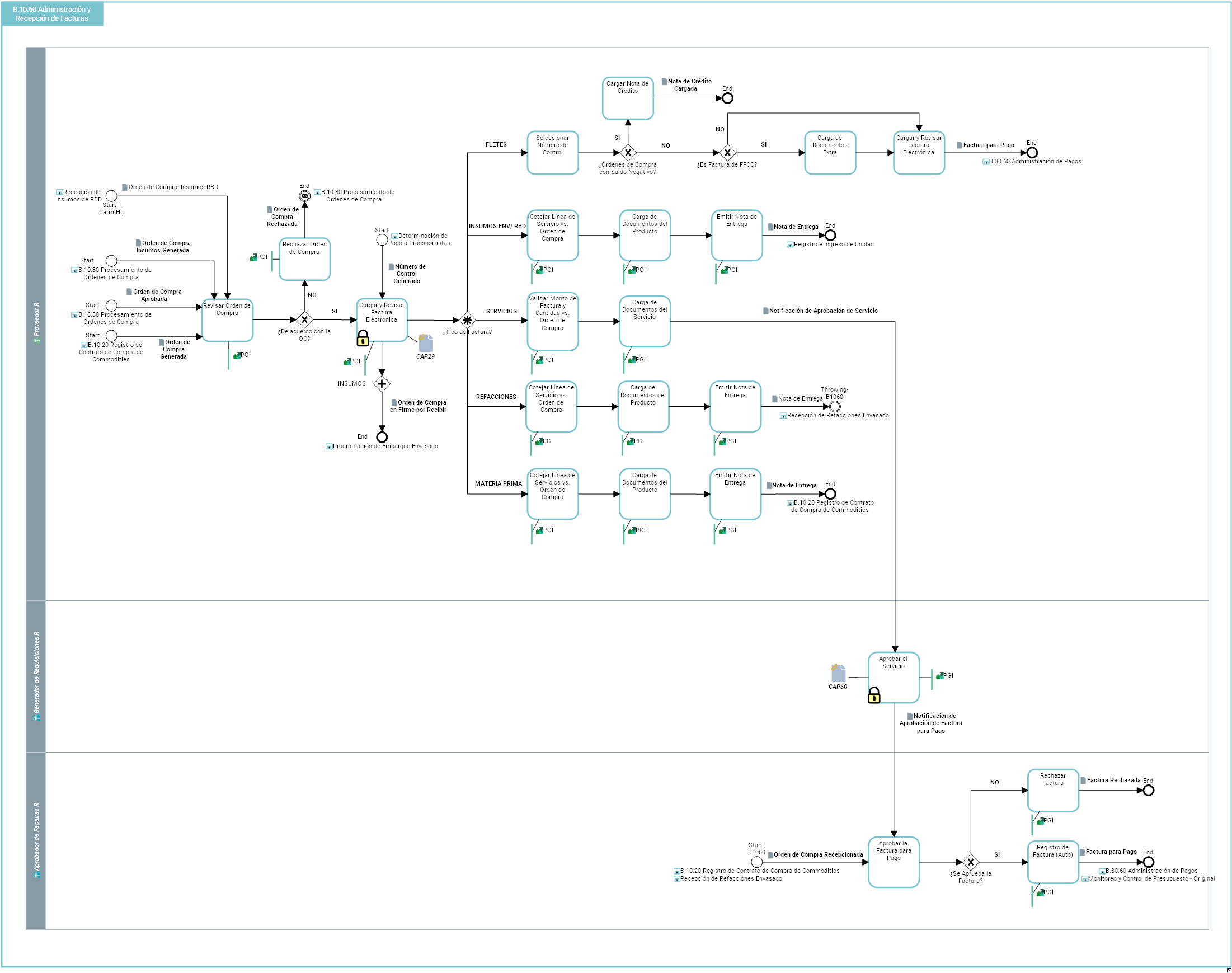Click the Número de Control Generado label

coord(407,274)
